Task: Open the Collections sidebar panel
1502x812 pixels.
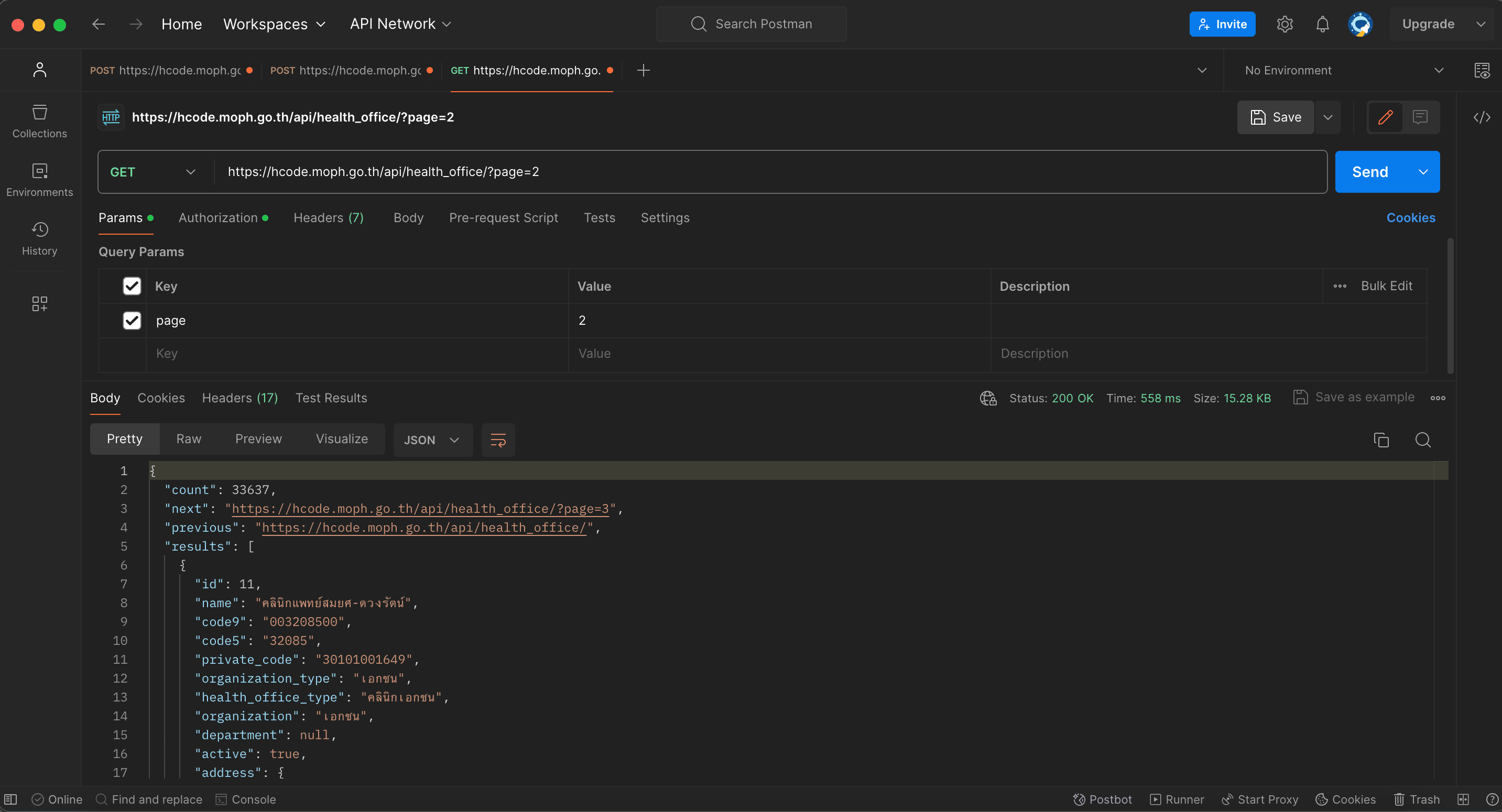Action: coord(40,120)
